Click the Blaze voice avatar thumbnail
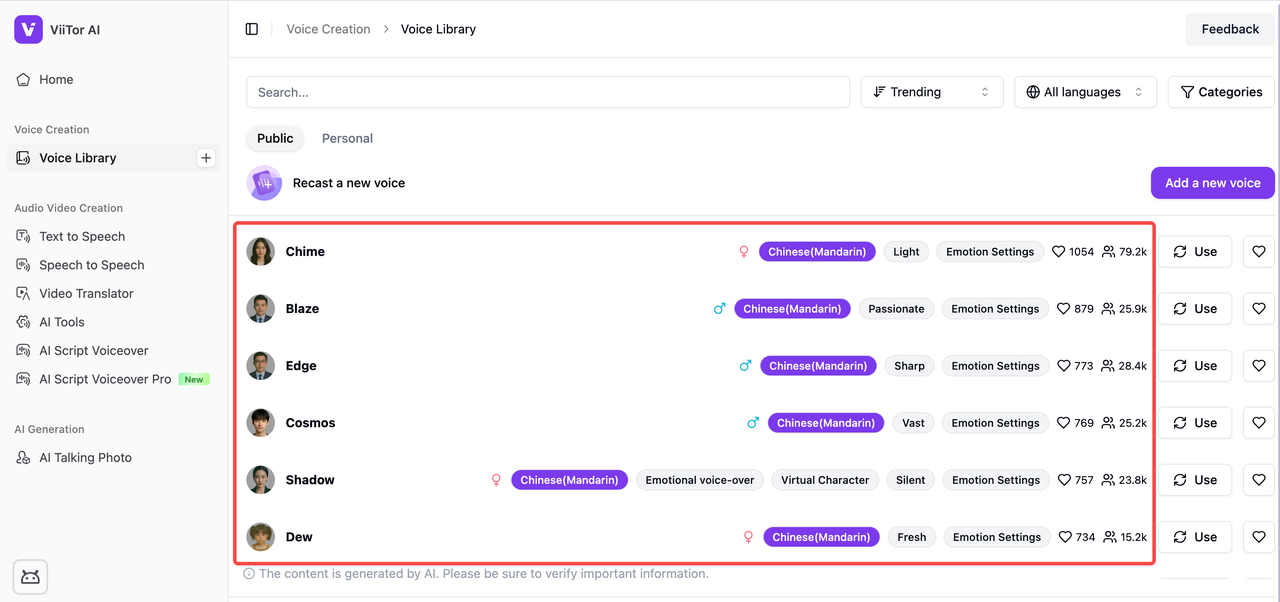Image resolution: width=1280 pixels, height=602 pixels. pos(261,309)
